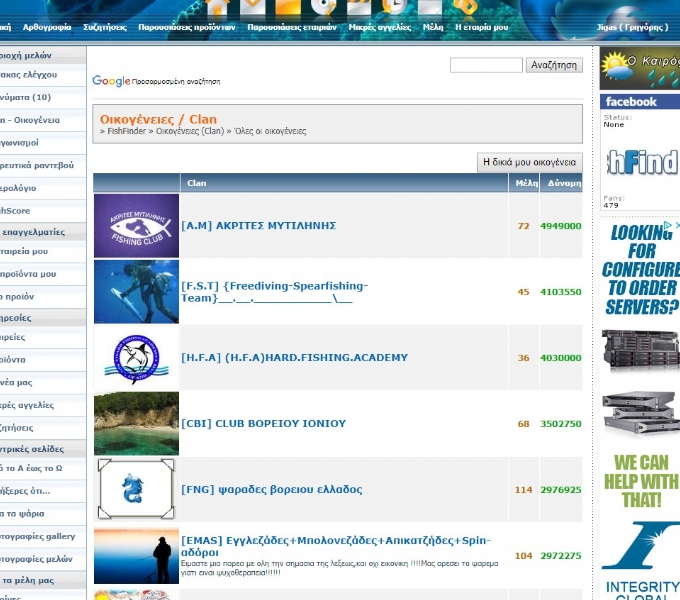
Task: Open sidebar Το ήξερες ότι... link
Action: [25, 491]
